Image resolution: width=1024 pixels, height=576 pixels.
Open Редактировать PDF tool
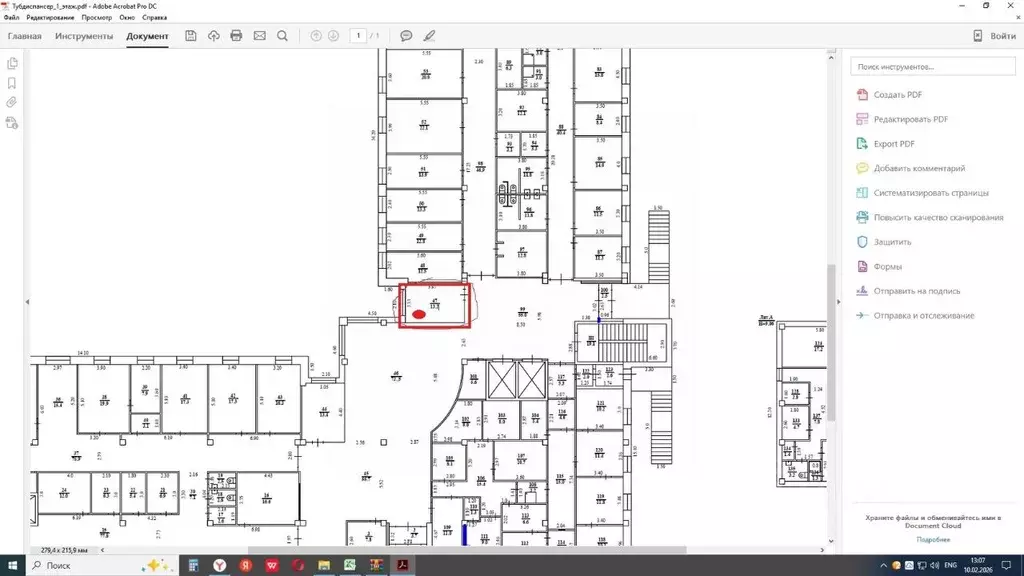902,120
